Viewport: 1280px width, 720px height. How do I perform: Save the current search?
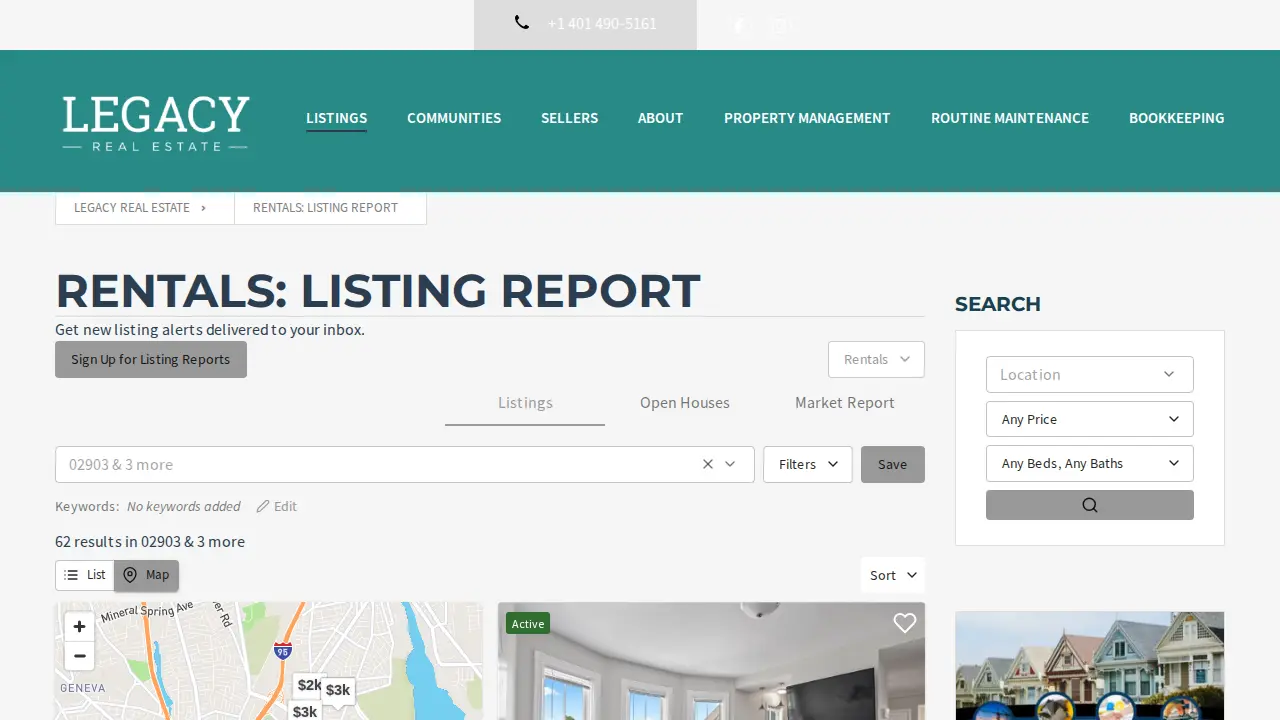click(893, 464)
